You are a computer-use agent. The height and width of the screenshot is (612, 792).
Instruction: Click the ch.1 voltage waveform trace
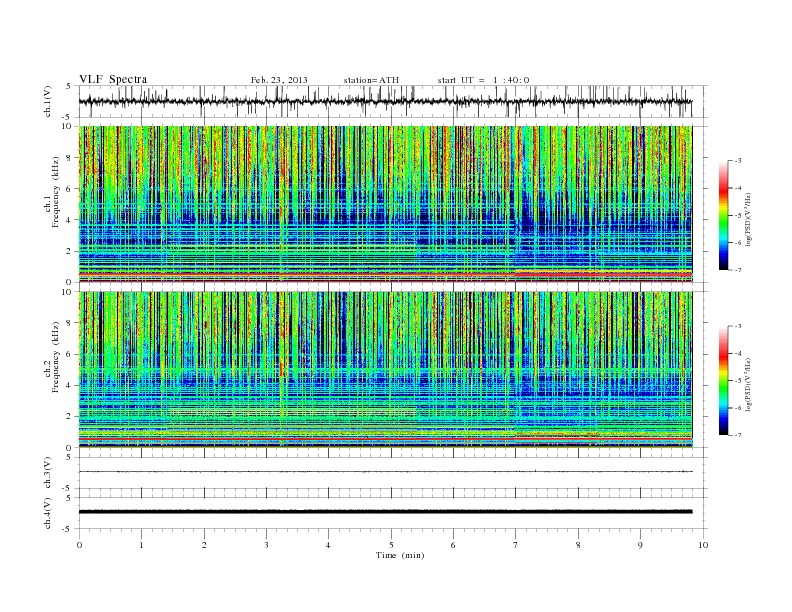pyautogui.click(x=385, y=101)
